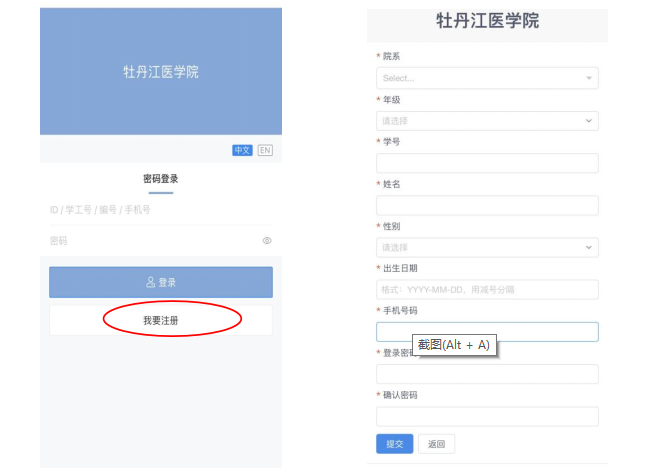
Task: Click the 登录密码 password field
Action: coord(487,374)
